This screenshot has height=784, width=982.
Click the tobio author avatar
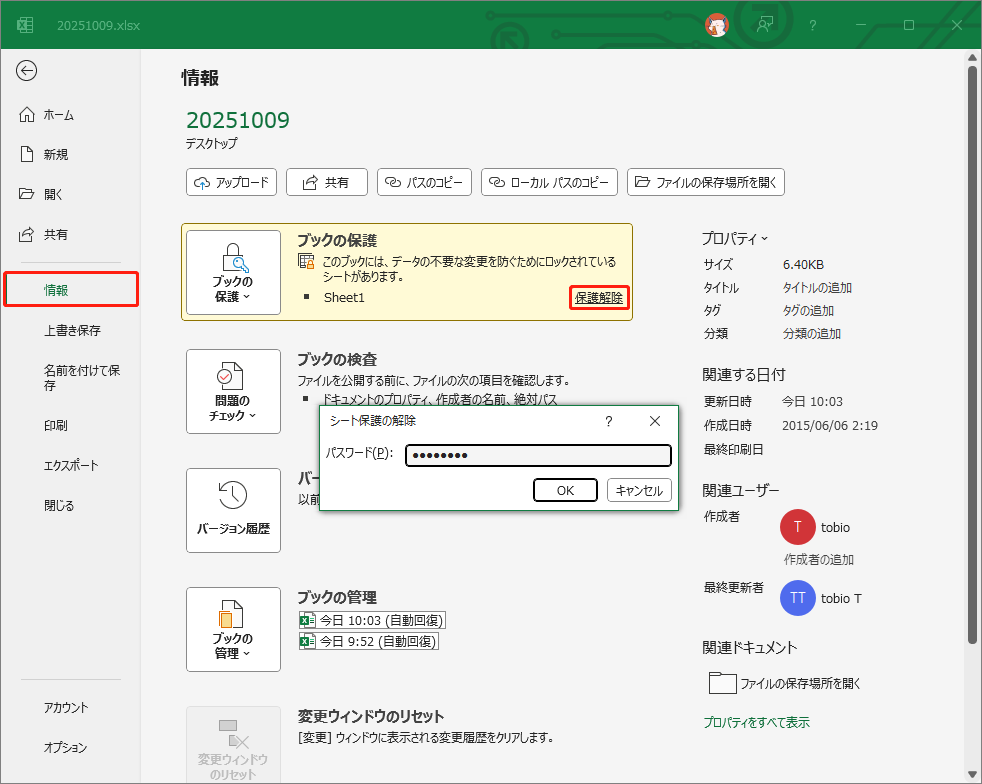click(797, 527)
